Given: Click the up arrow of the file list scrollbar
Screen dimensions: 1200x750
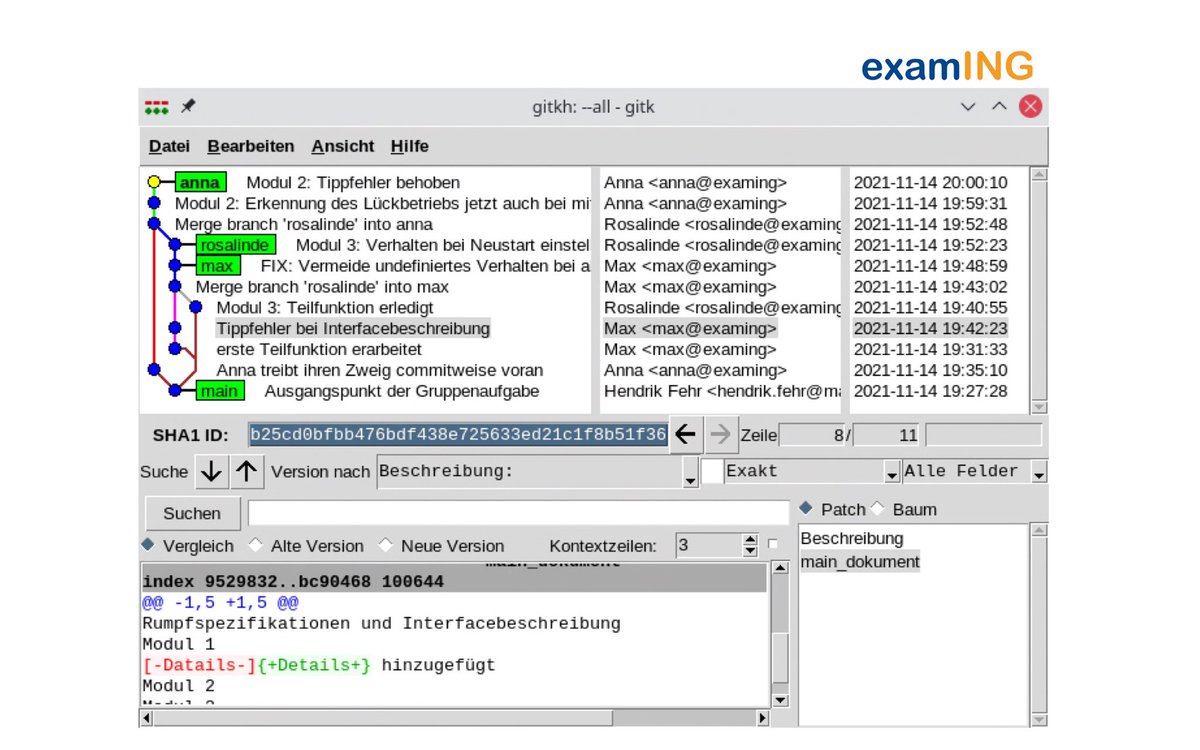Looking at the screenshot, I should (1038, 530).
